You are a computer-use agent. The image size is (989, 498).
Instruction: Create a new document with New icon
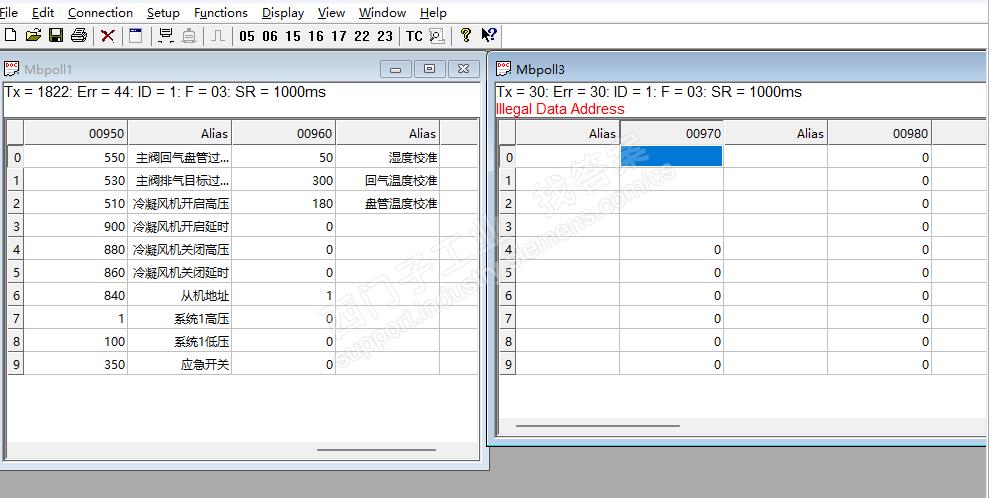(10, 36)
